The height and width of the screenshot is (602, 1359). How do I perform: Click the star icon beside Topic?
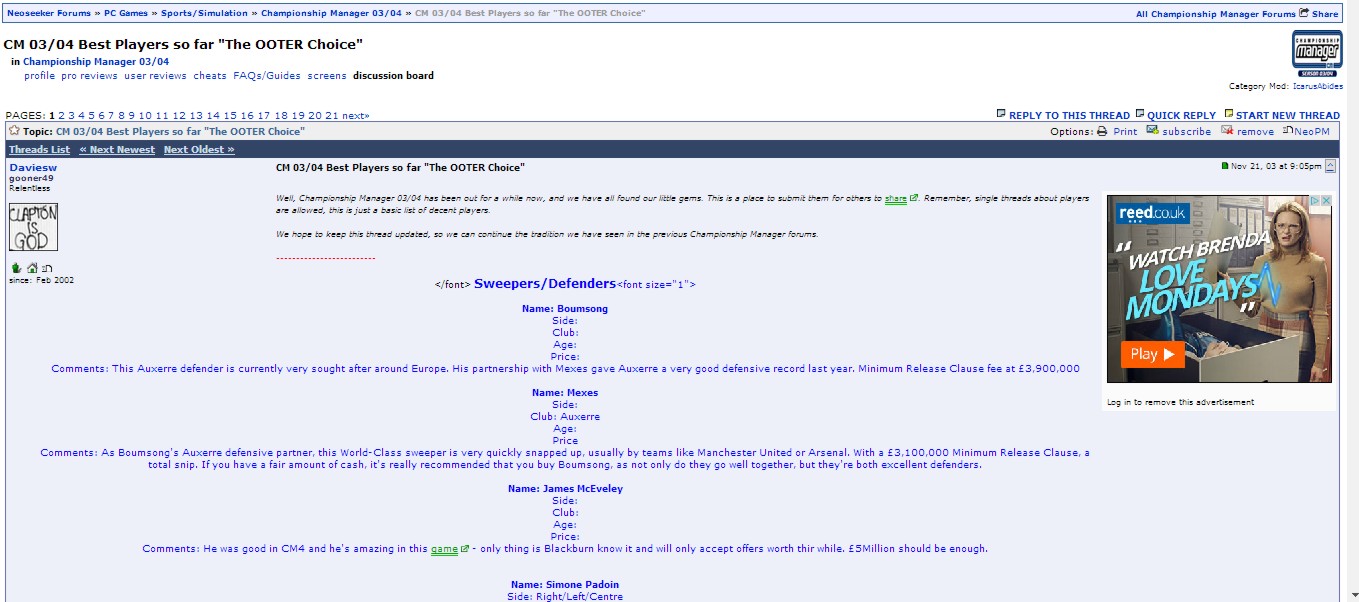[x=14, y=131]
